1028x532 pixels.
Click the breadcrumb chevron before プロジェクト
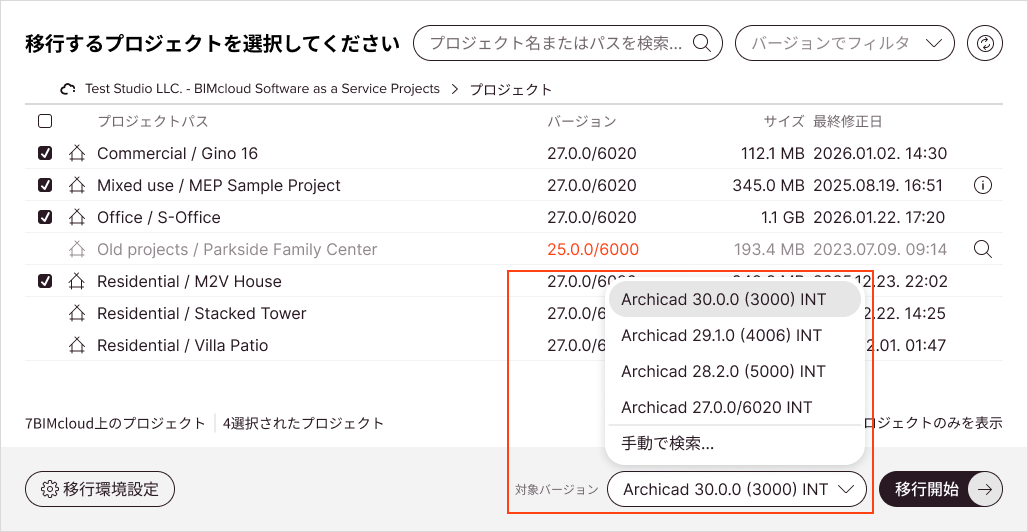click(454, 89)
